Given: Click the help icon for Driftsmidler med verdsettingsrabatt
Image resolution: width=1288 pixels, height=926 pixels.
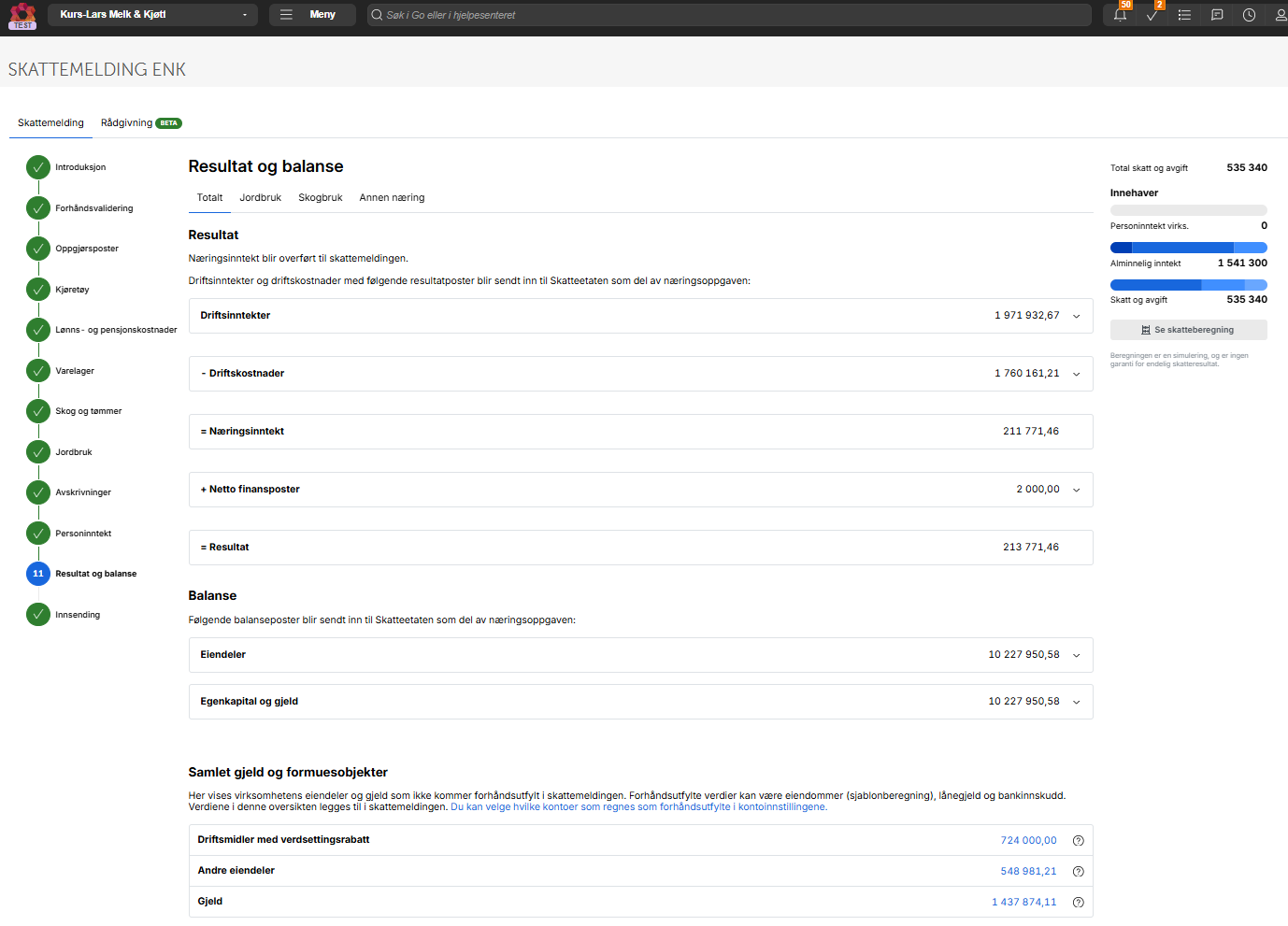Looking at the screenshot, I should pos(1078,841).
